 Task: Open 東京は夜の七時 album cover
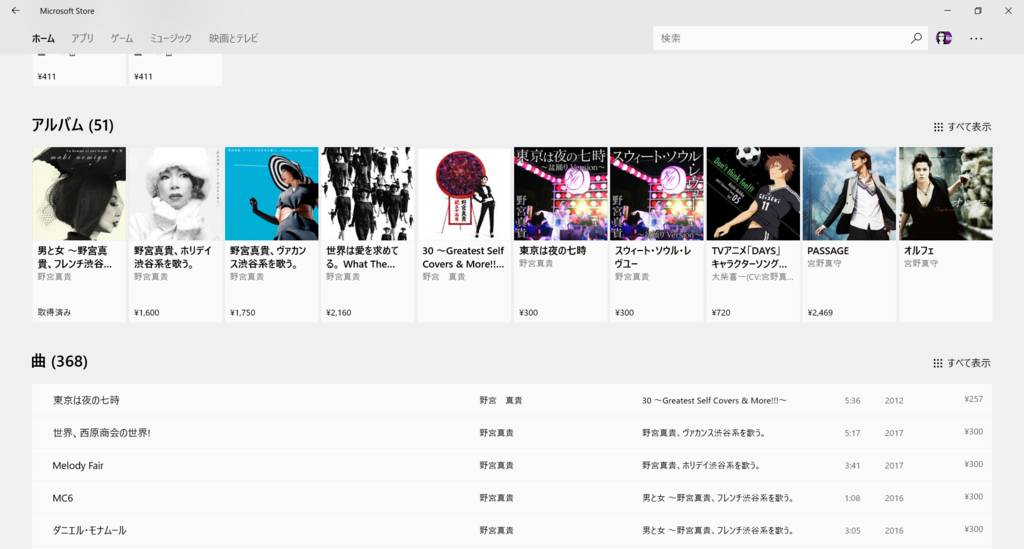[x=560, y=193]
